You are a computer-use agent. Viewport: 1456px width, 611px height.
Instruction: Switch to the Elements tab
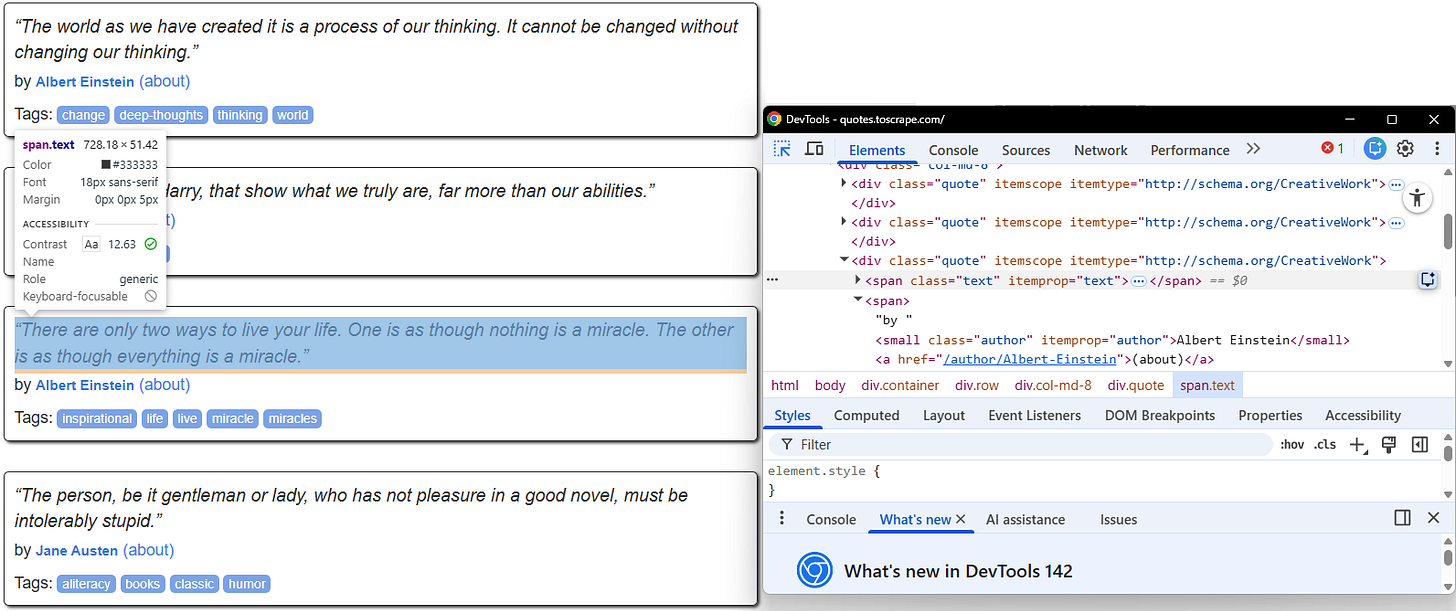click(x=877, y=150)
